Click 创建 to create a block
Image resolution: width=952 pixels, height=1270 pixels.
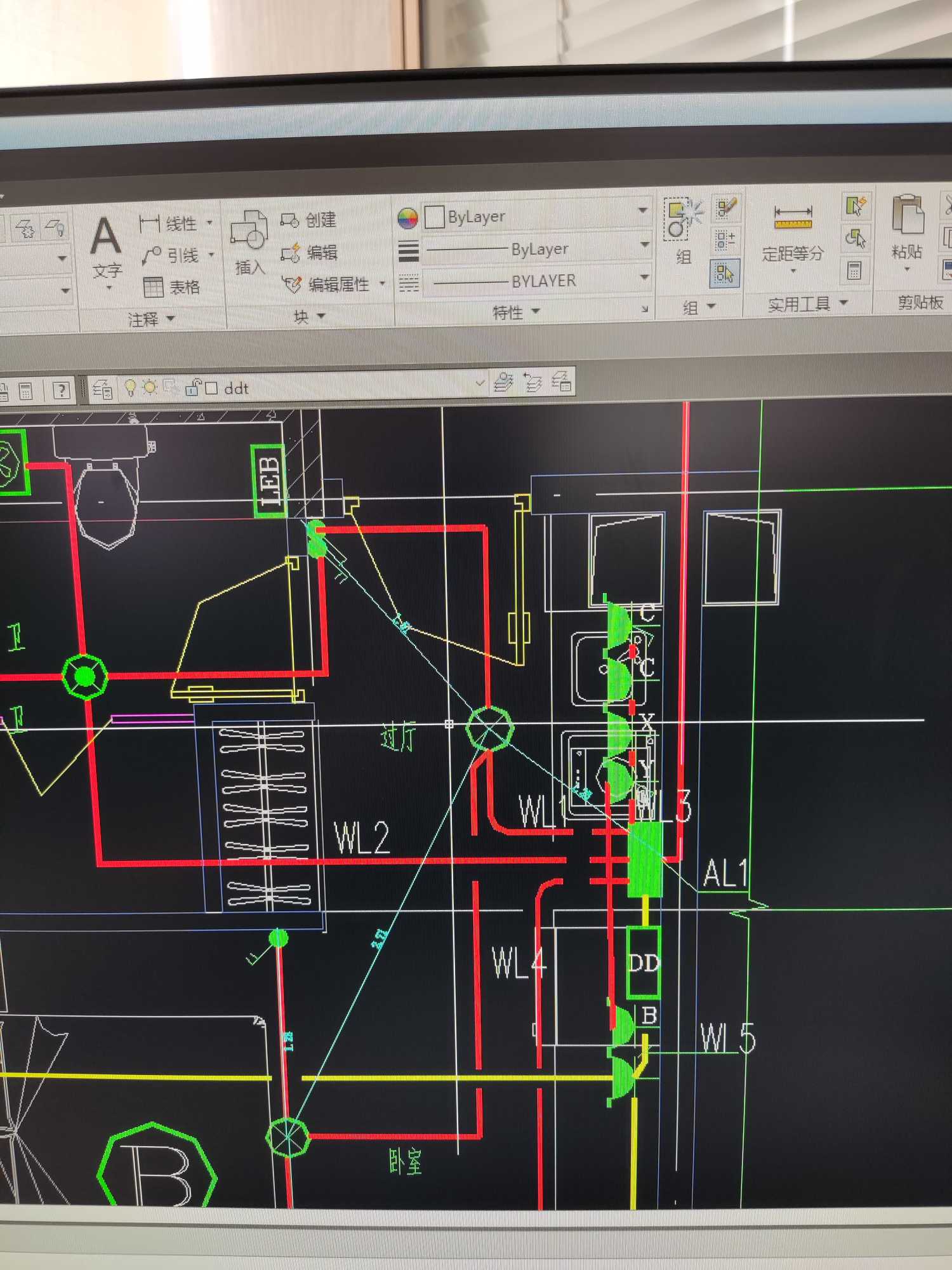pos(308,220)
